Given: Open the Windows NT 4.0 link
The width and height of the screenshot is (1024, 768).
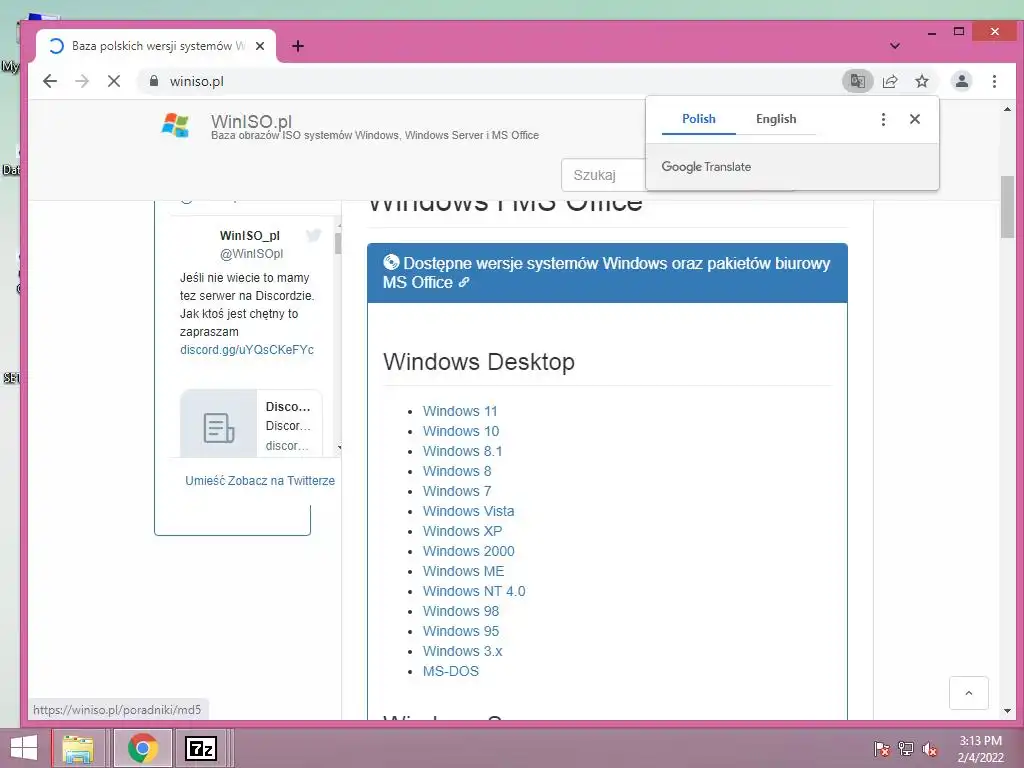Looking at the screenshot, I should [x=474, y=591].
